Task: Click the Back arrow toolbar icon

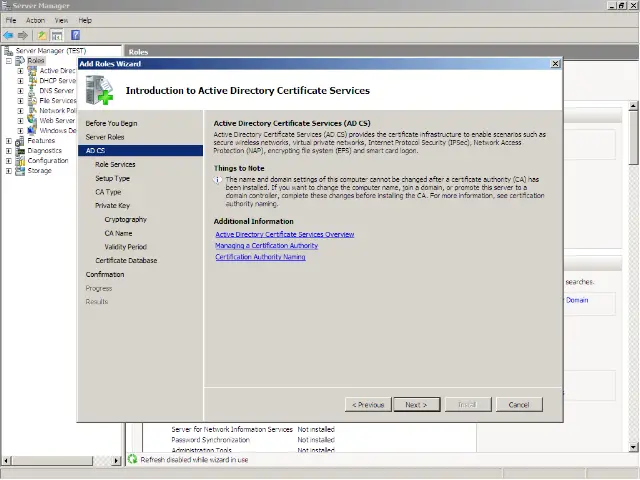Action: 8,36
